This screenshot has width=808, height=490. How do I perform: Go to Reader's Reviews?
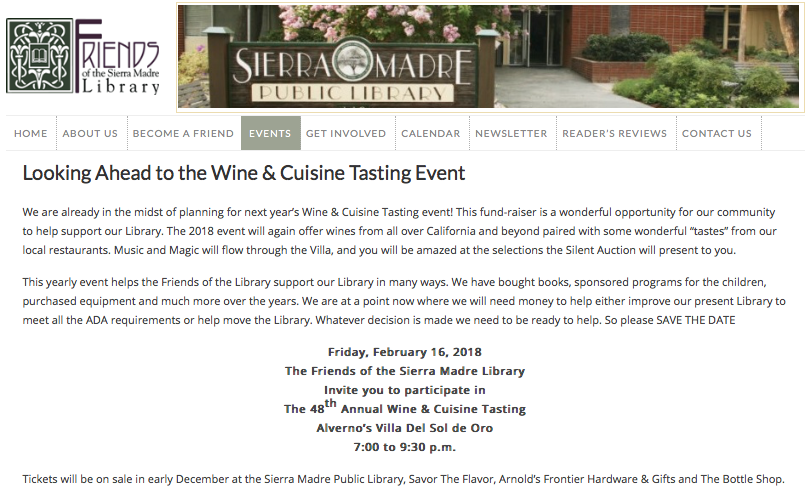click(615, 133)
